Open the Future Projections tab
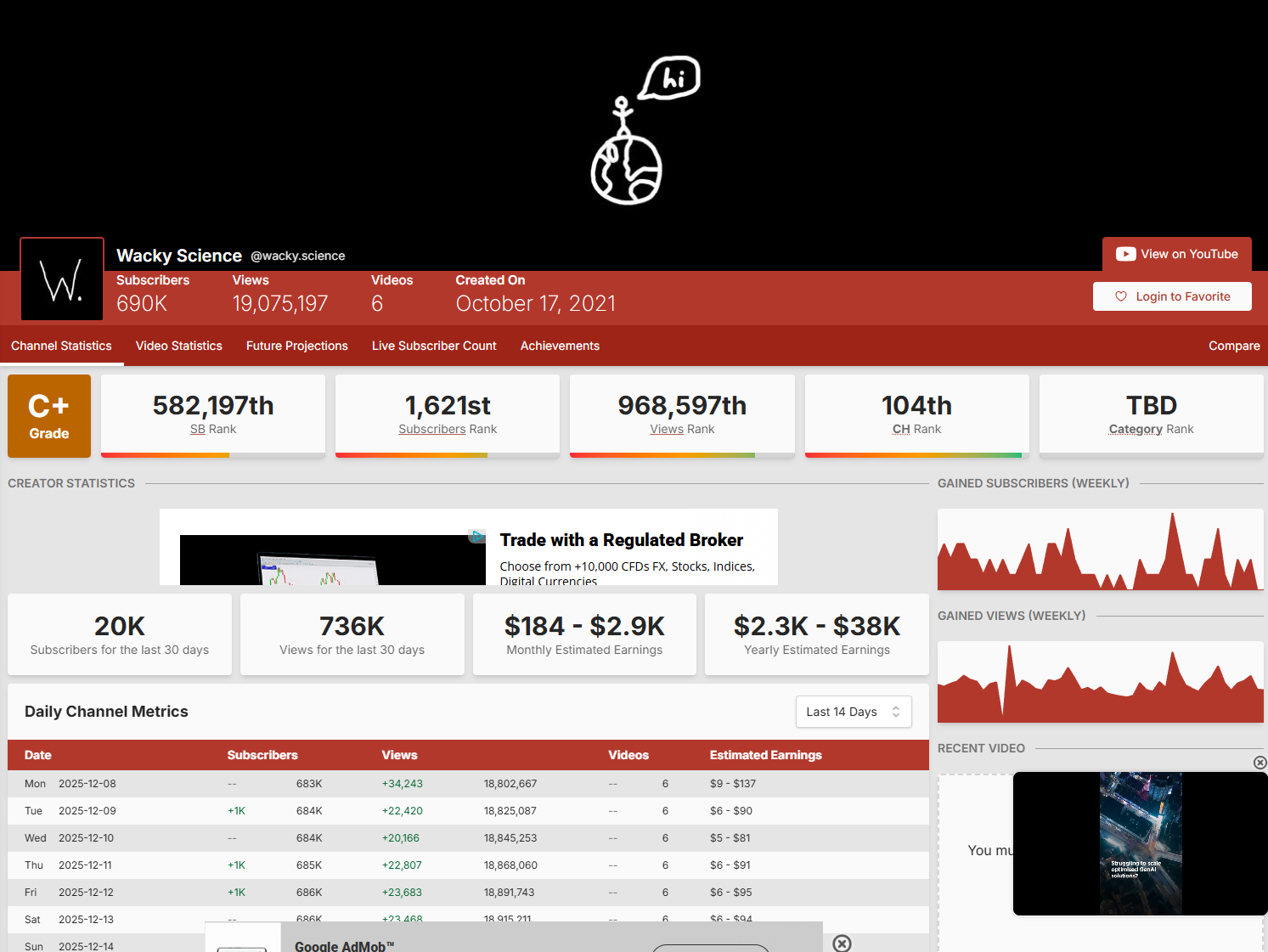Viewport: 1268px width, 952px height. [x=296, y=346]
